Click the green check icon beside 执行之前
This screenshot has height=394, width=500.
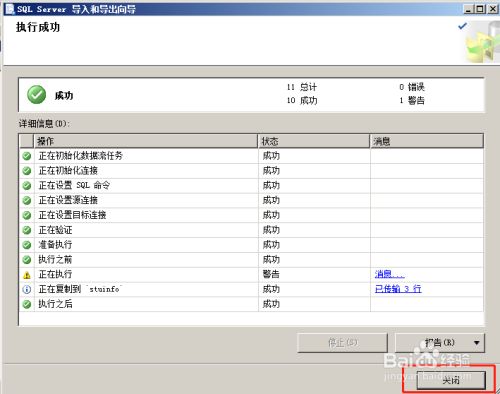coord(27,259)
